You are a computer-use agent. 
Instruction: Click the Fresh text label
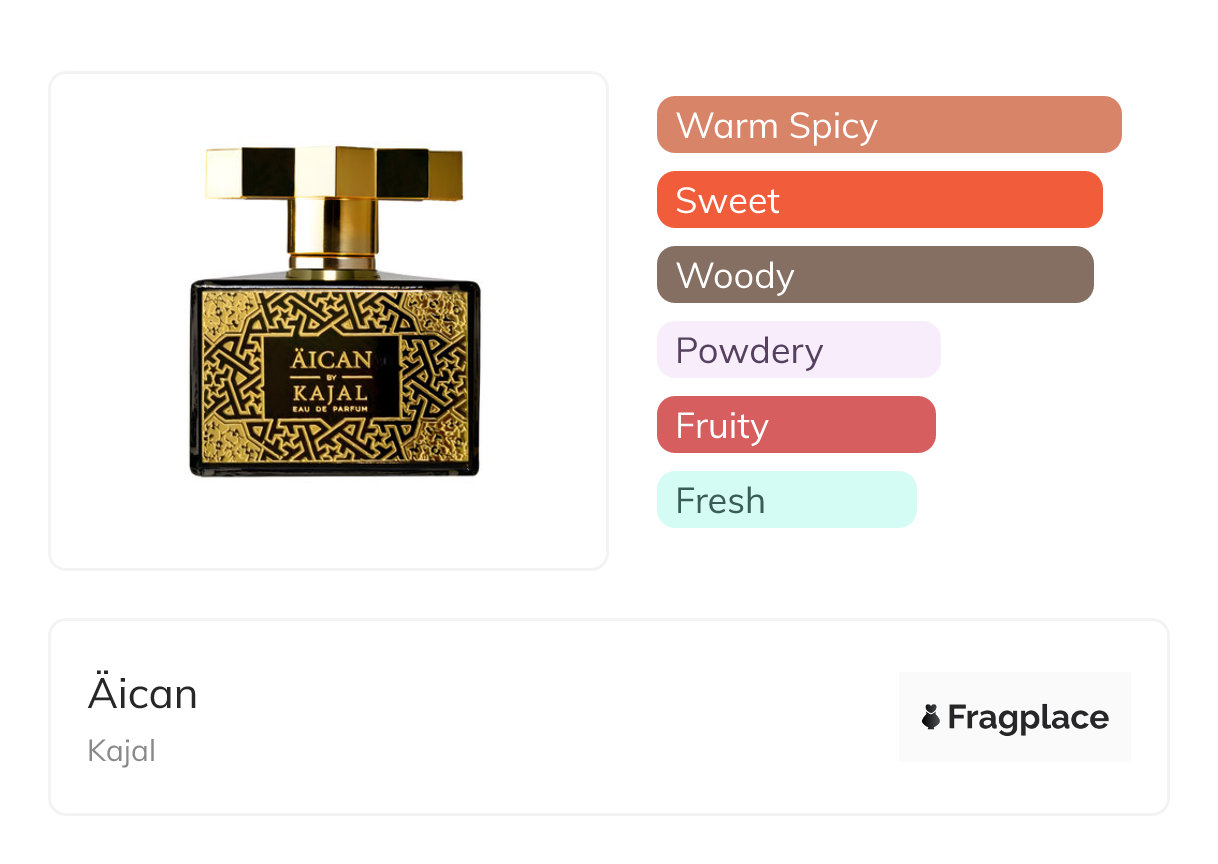point(720,500)
